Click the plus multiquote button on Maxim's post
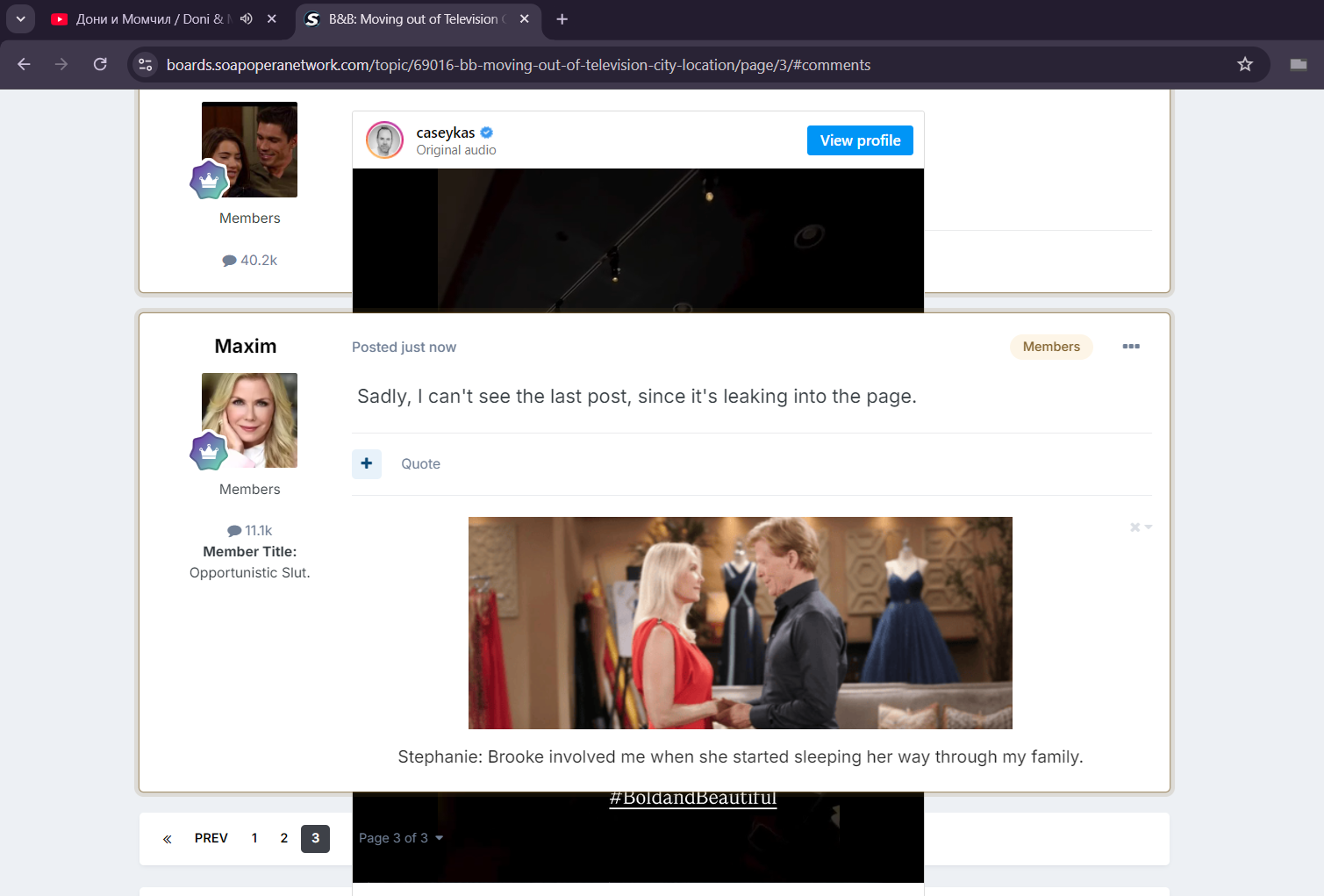The height and width of the screenshot is (896, 1324). point(367,463)
